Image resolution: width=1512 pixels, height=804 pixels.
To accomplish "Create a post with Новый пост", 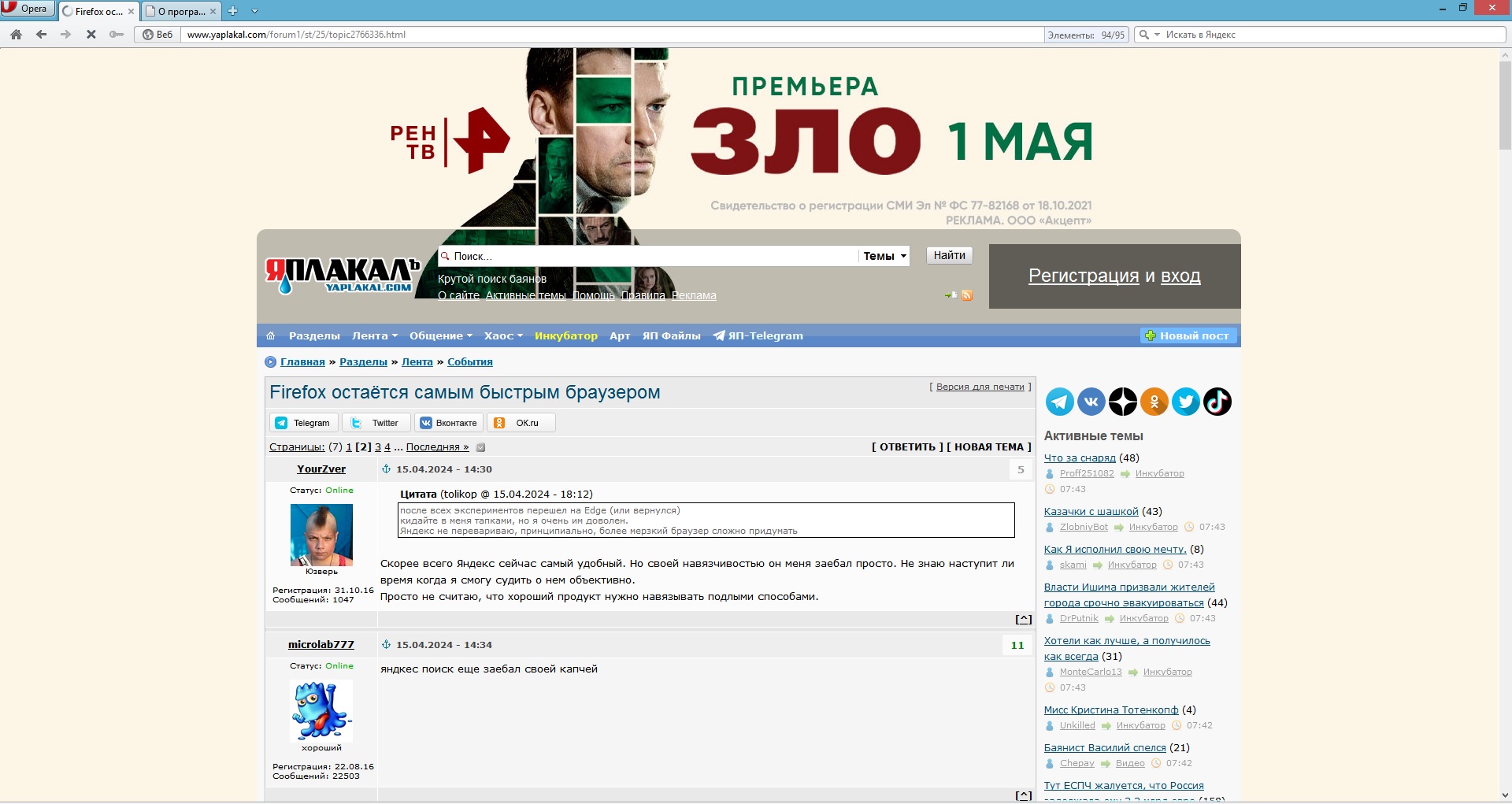I will [1188, 335].
